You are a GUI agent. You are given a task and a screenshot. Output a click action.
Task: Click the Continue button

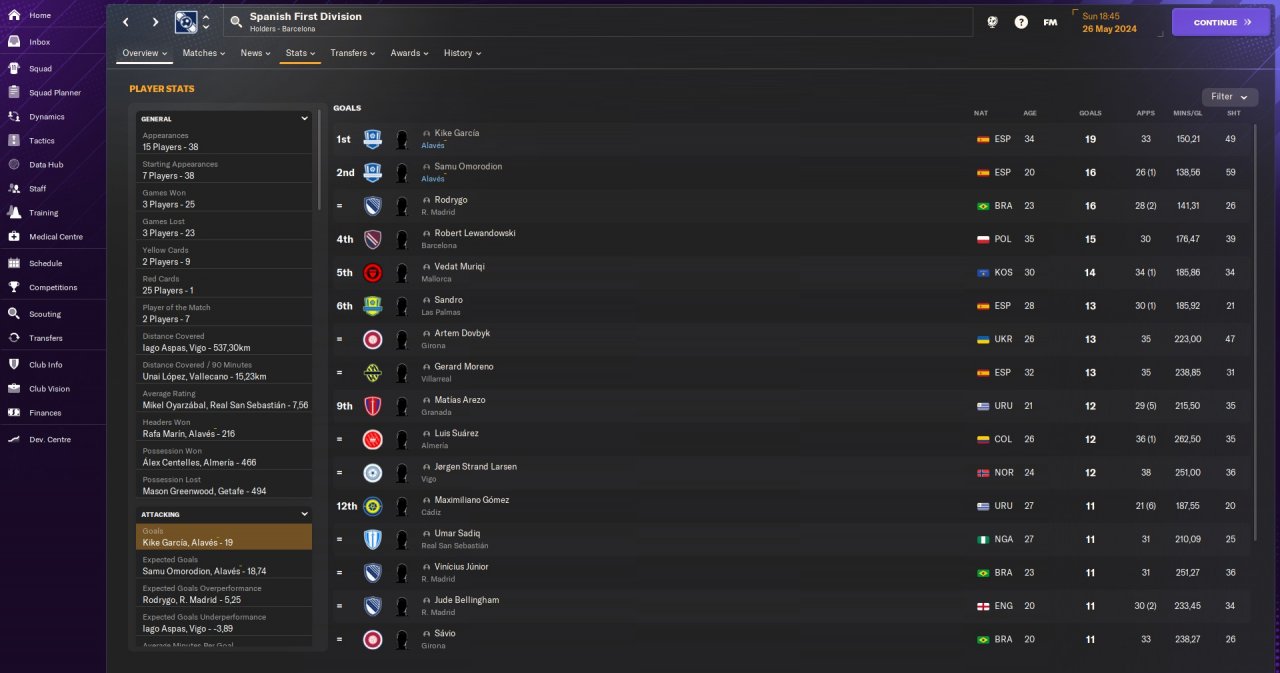[x=1221, y=22]
